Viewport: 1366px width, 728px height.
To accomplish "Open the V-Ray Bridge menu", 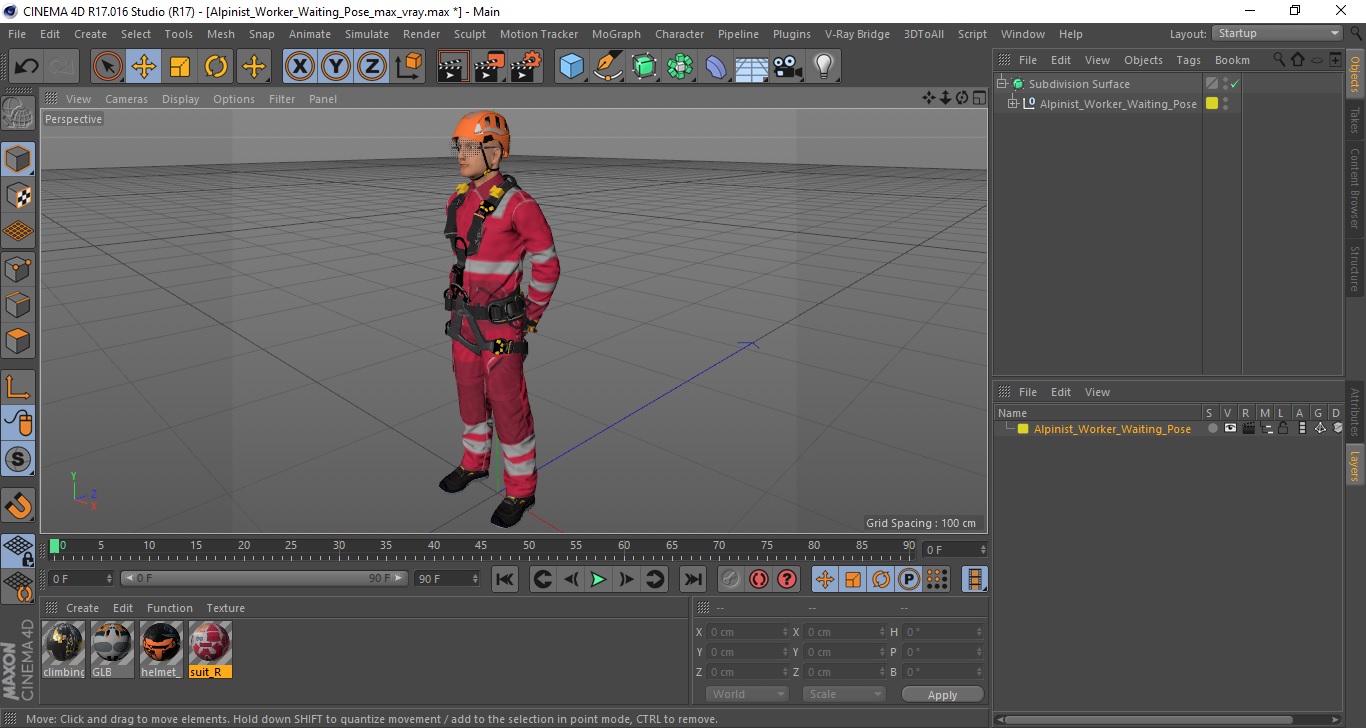I will click(x=857, y=34).
